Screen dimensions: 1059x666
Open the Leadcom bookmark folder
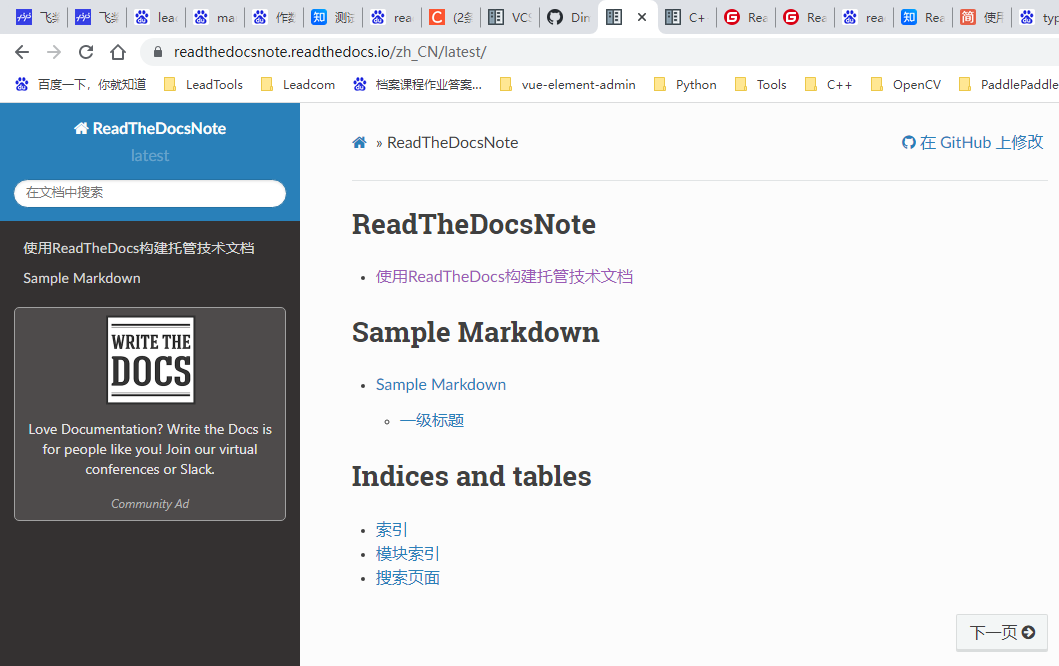click(x=299, y=84)
